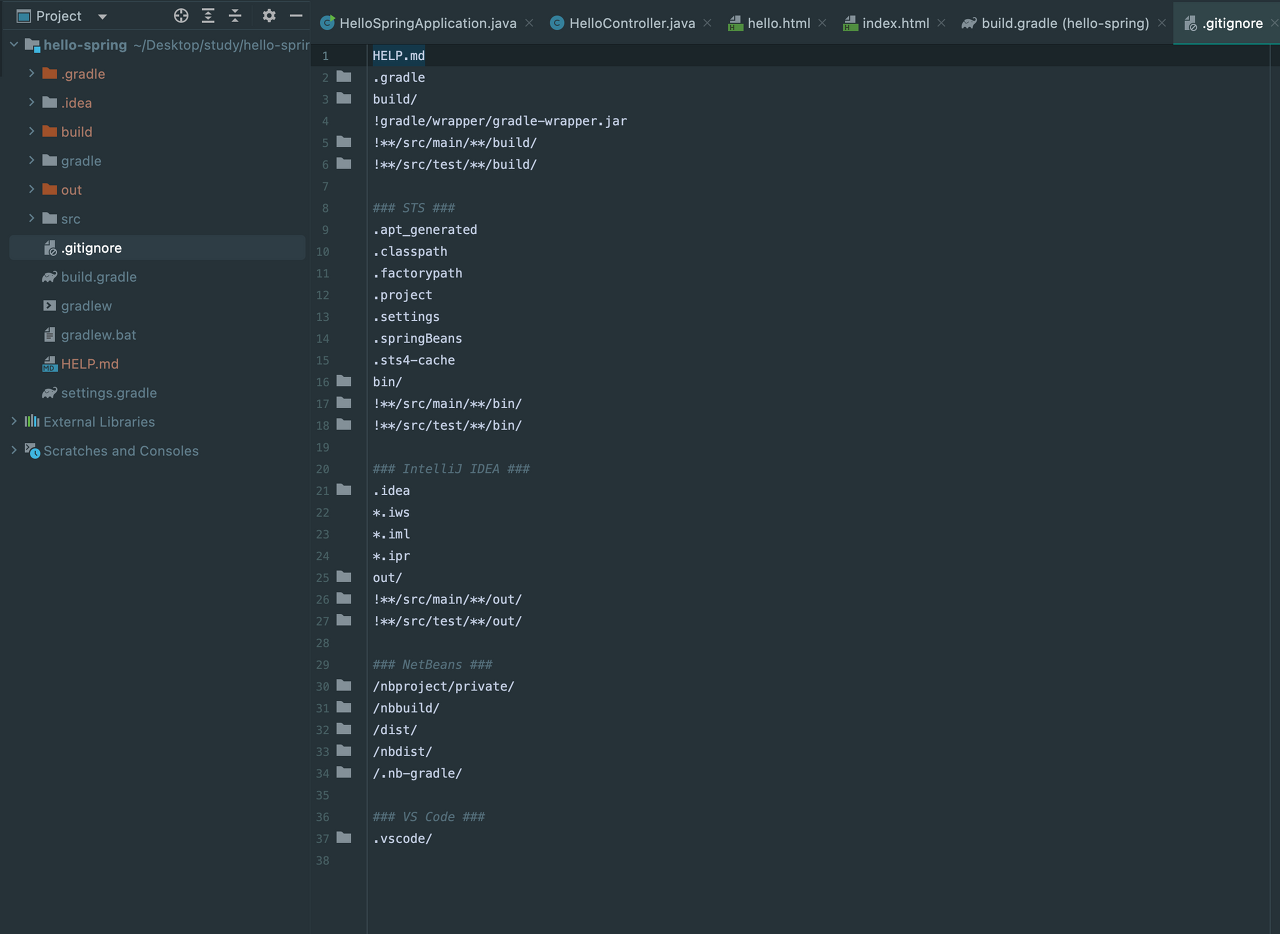Click the '### NetBeans ###' comment line
Image resolution: width=1280 pixels, height=934 pixels.
[433, 665]
